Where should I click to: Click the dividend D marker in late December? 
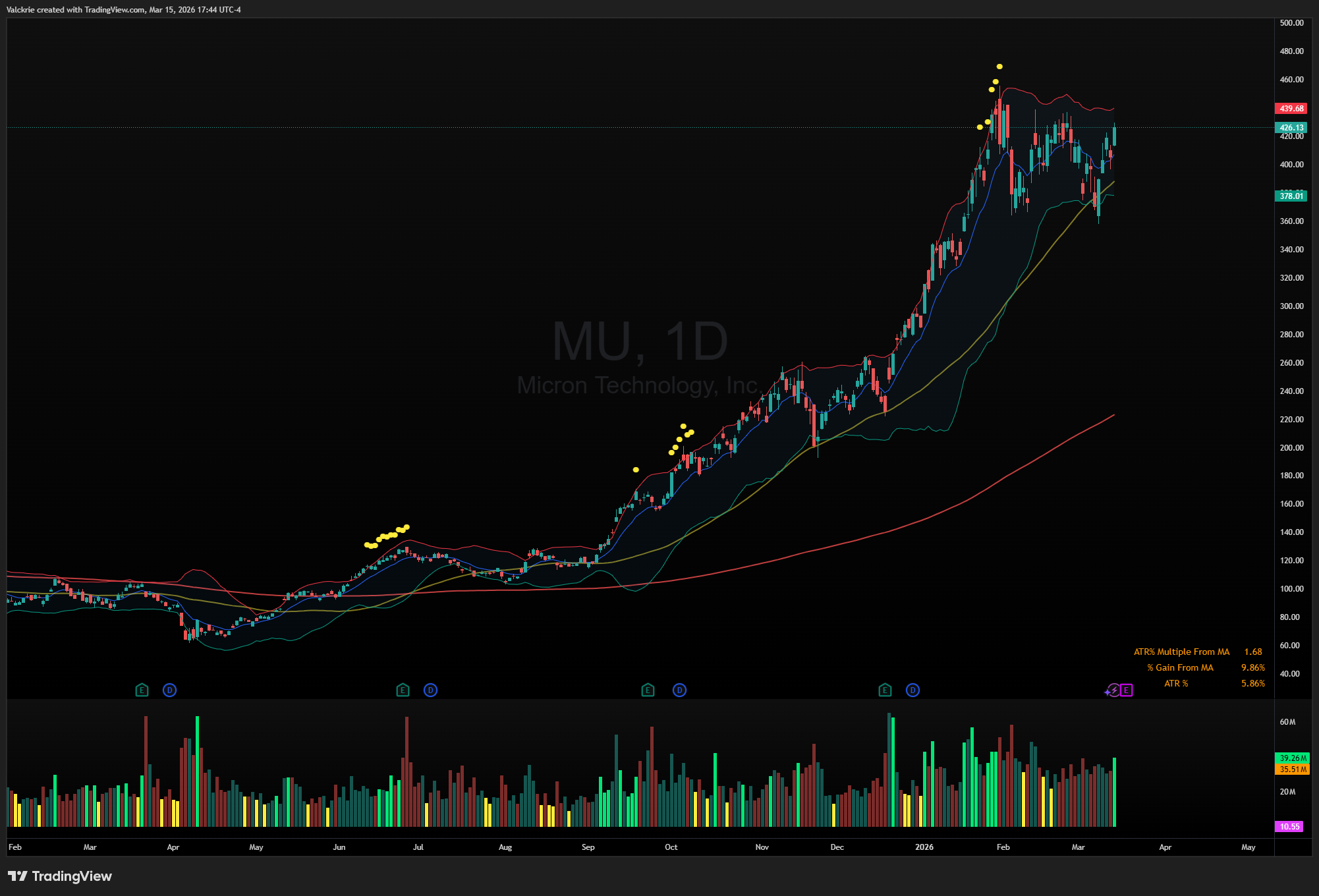[x=912, y=690]
